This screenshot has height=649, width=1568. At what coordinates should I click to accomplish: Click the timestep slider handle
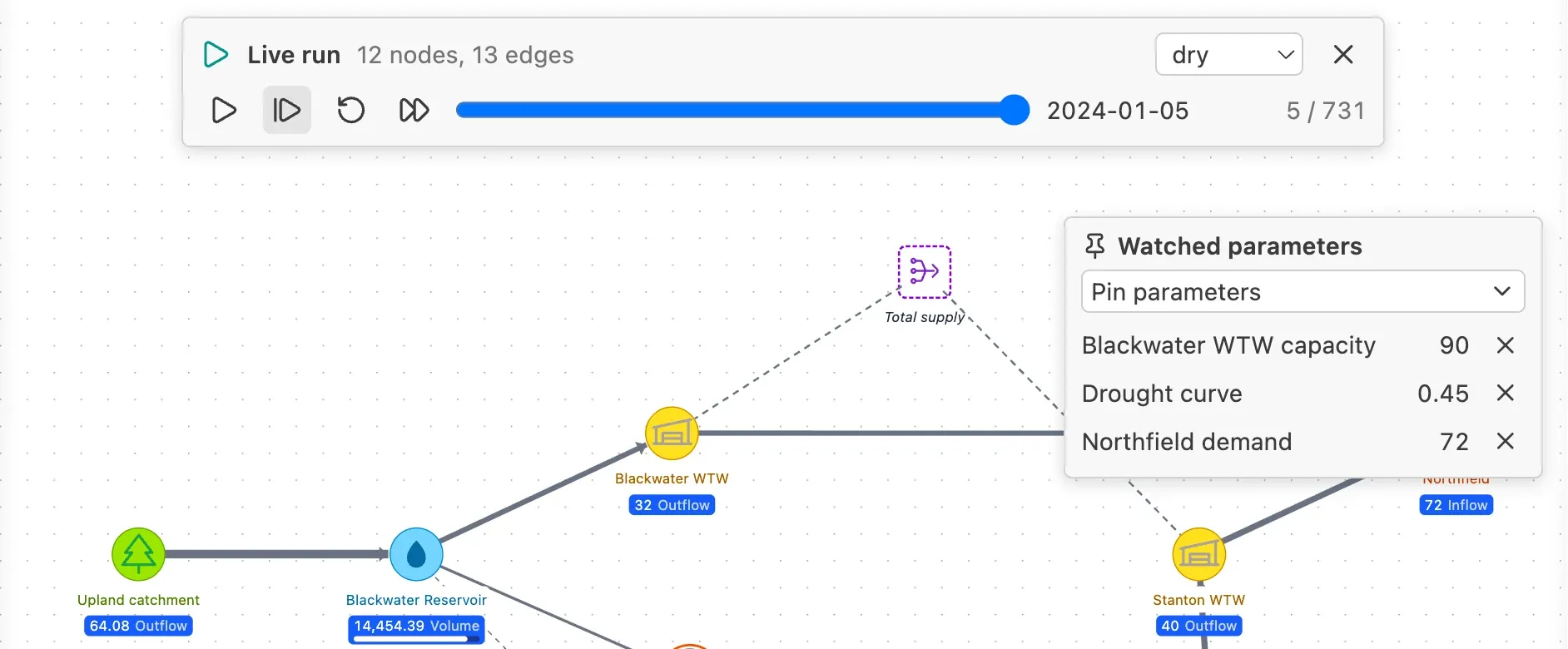tap(1014, 110)
